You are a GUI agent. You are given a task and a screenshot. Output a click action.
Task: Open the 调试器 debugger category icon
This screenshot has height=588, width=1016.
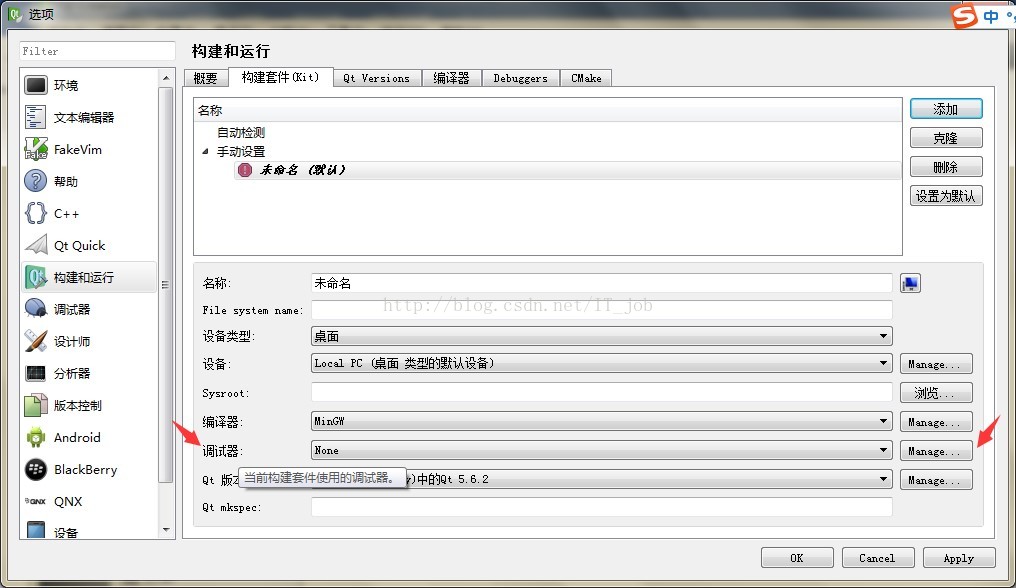pyautogui.click(x=36, y=309)
